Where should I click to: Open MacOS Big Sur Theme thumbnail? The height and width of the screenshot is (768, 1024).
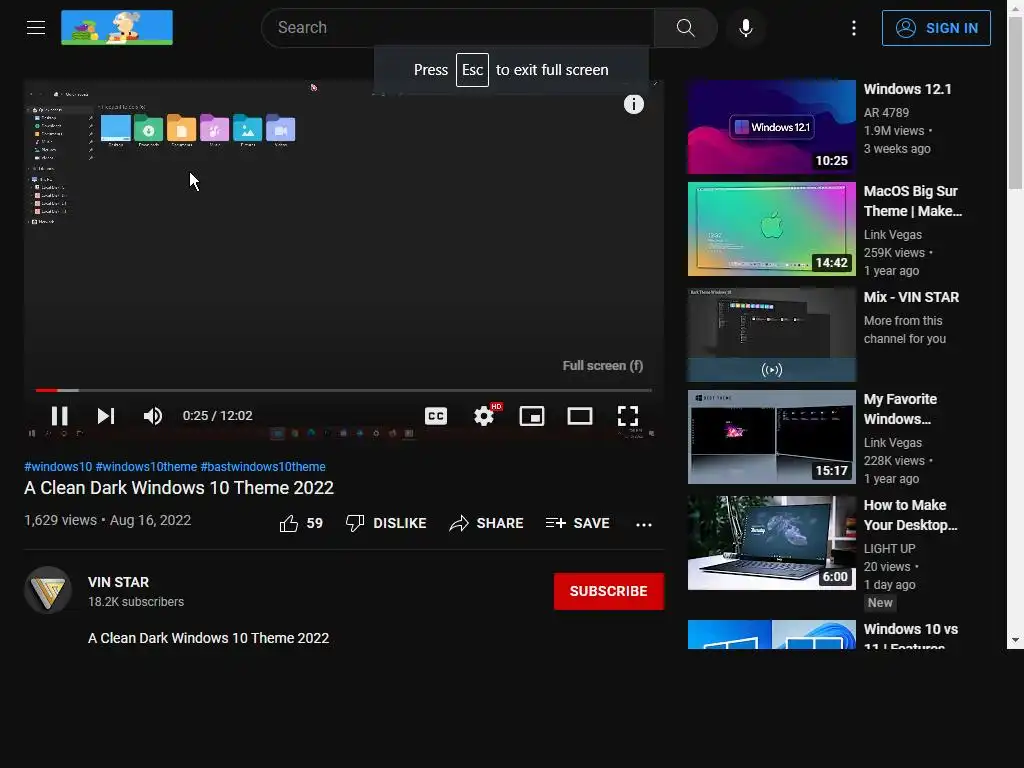click(771, 229)
